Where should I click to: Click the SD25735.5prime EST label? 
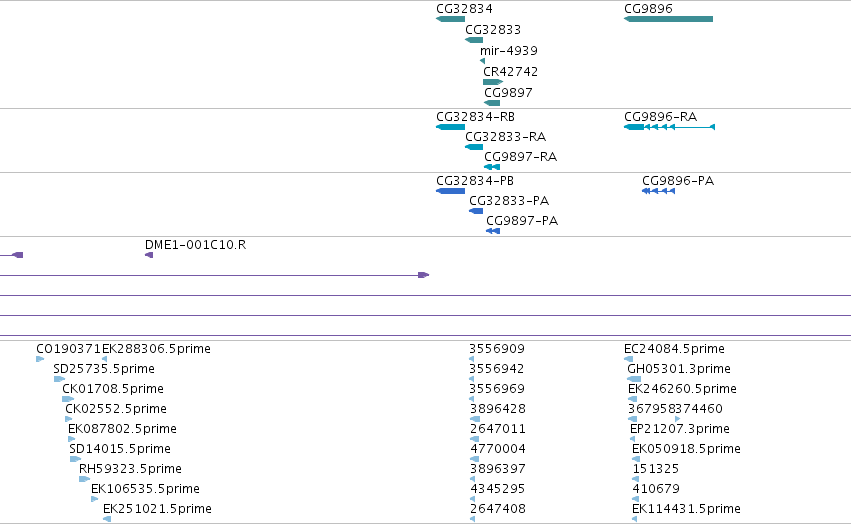coord(104,369)
